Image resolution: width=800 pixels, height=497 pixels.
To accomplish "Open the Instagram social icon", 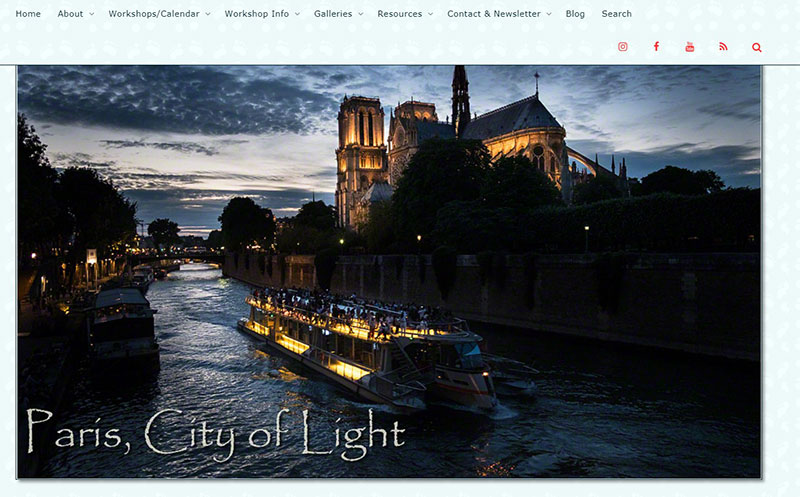I will 622,47.
